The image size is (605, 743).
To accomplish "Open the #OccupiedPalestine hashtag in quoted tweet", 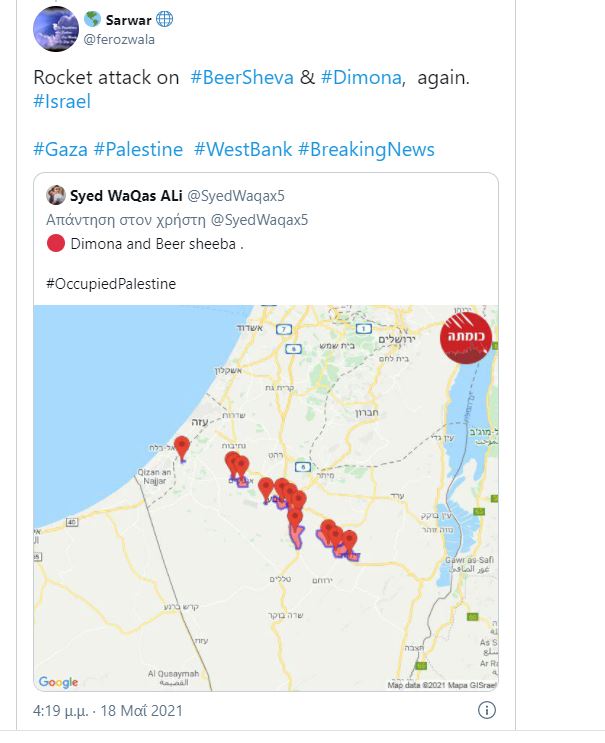I will pos(111,284).
